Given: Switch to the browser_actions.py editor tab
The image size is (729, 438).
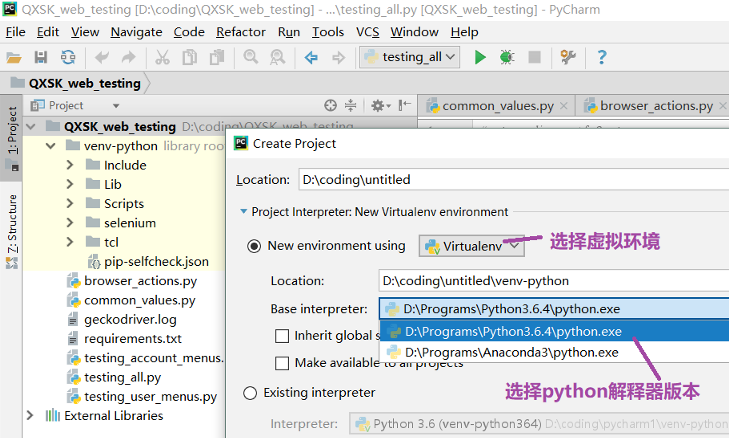Looking at the screenshot, I should point(656,106).
